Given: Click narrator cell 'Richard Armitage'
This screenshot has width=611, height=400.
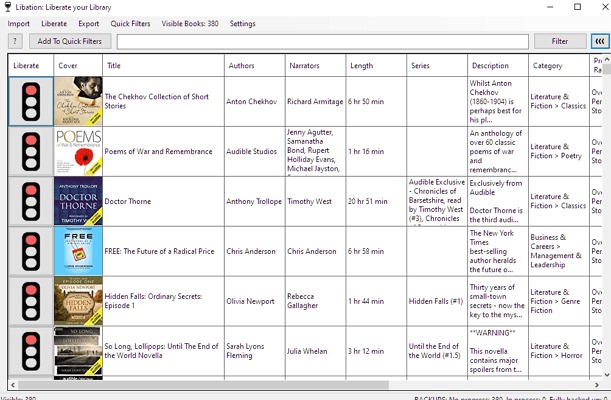Looking at the screenshot, I should pyautogui.click(x=315, y=101).
